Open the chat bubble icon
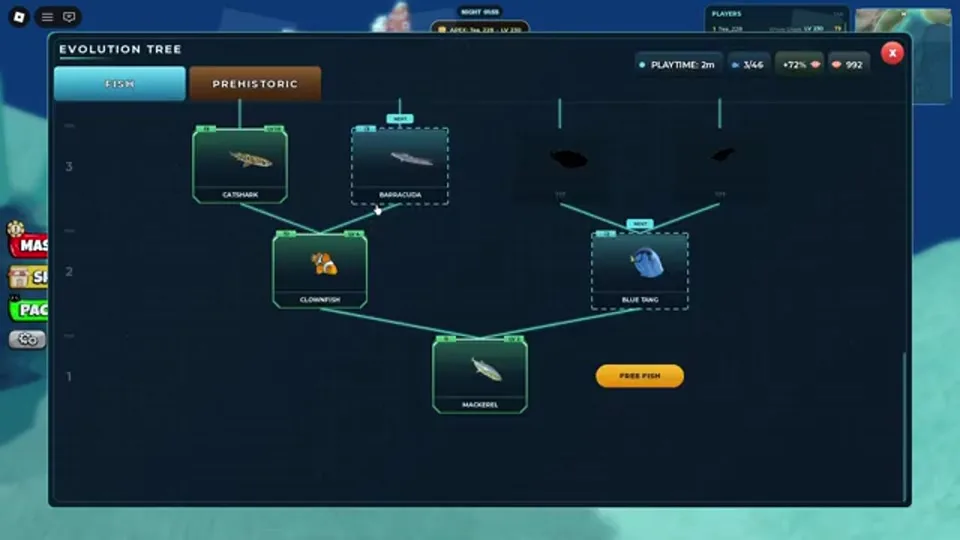Screen dimensions: 960x540 tap(69, 17)
